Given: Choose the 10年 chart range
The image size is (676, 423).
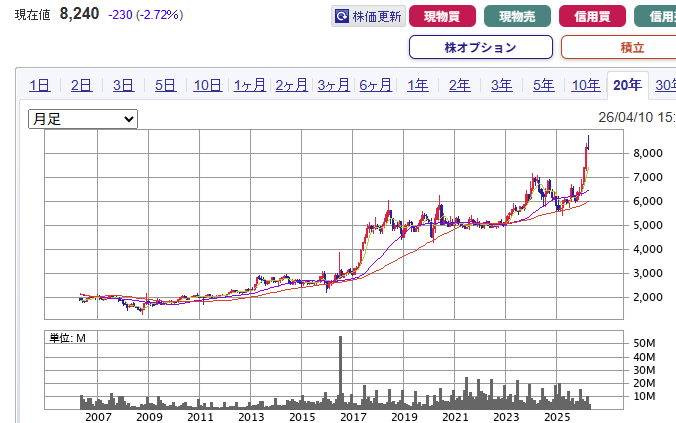Looking at the screenshot, I should click(585, 85).
